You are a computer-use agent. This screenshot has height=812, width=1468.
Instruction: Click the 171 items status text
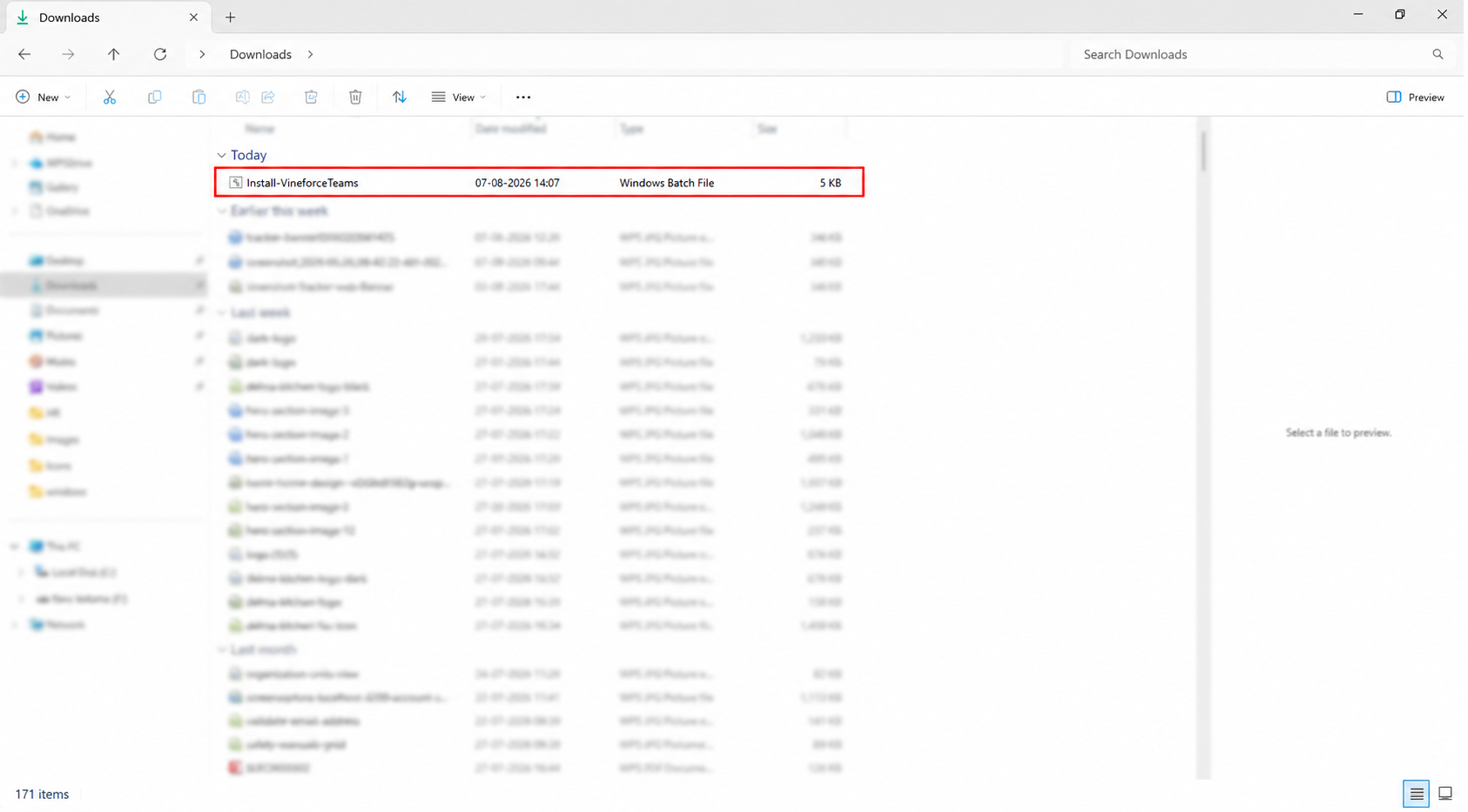[x=42, y=794]
